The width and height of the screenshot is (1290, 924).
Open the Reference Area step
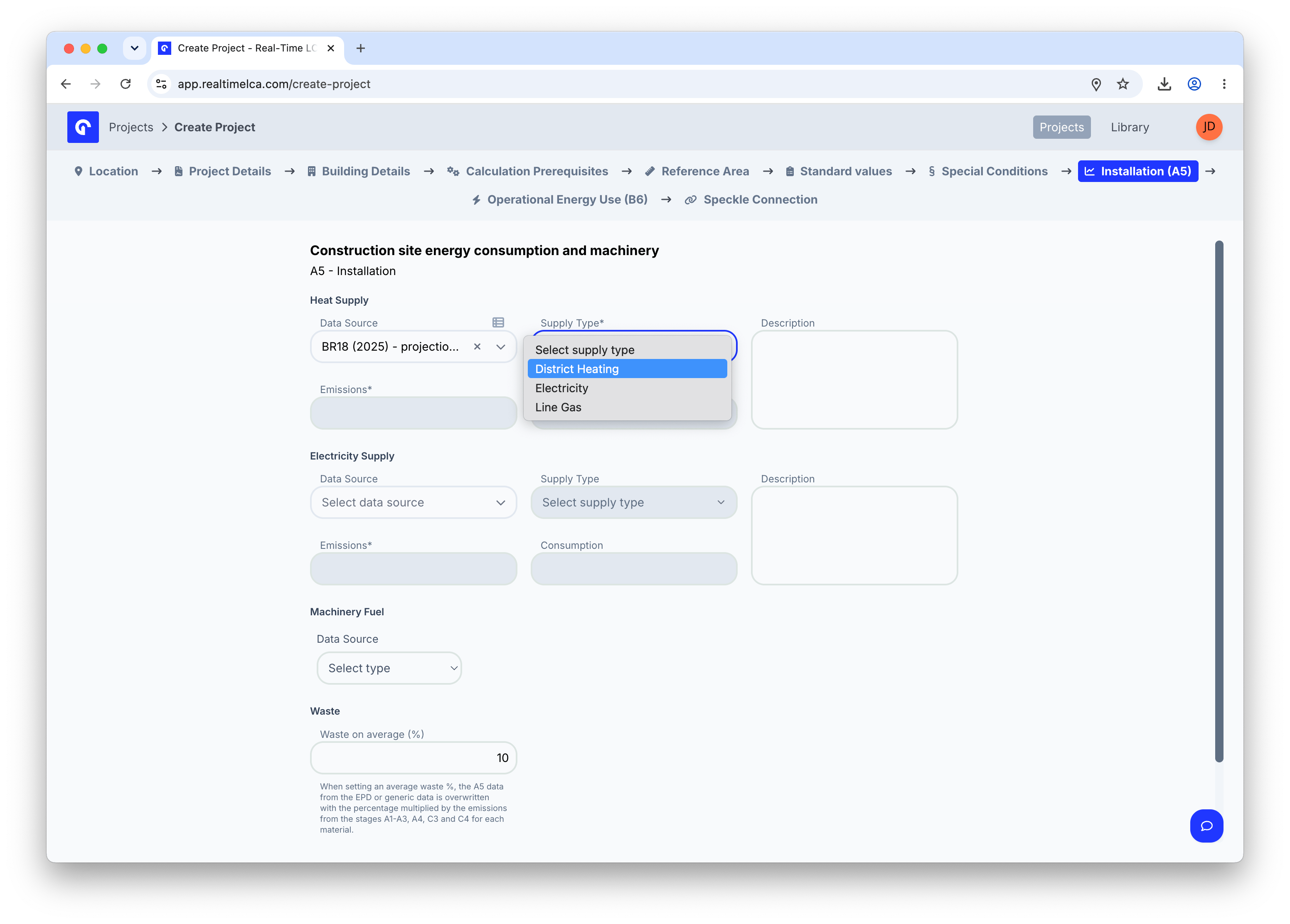coord(697,171)
